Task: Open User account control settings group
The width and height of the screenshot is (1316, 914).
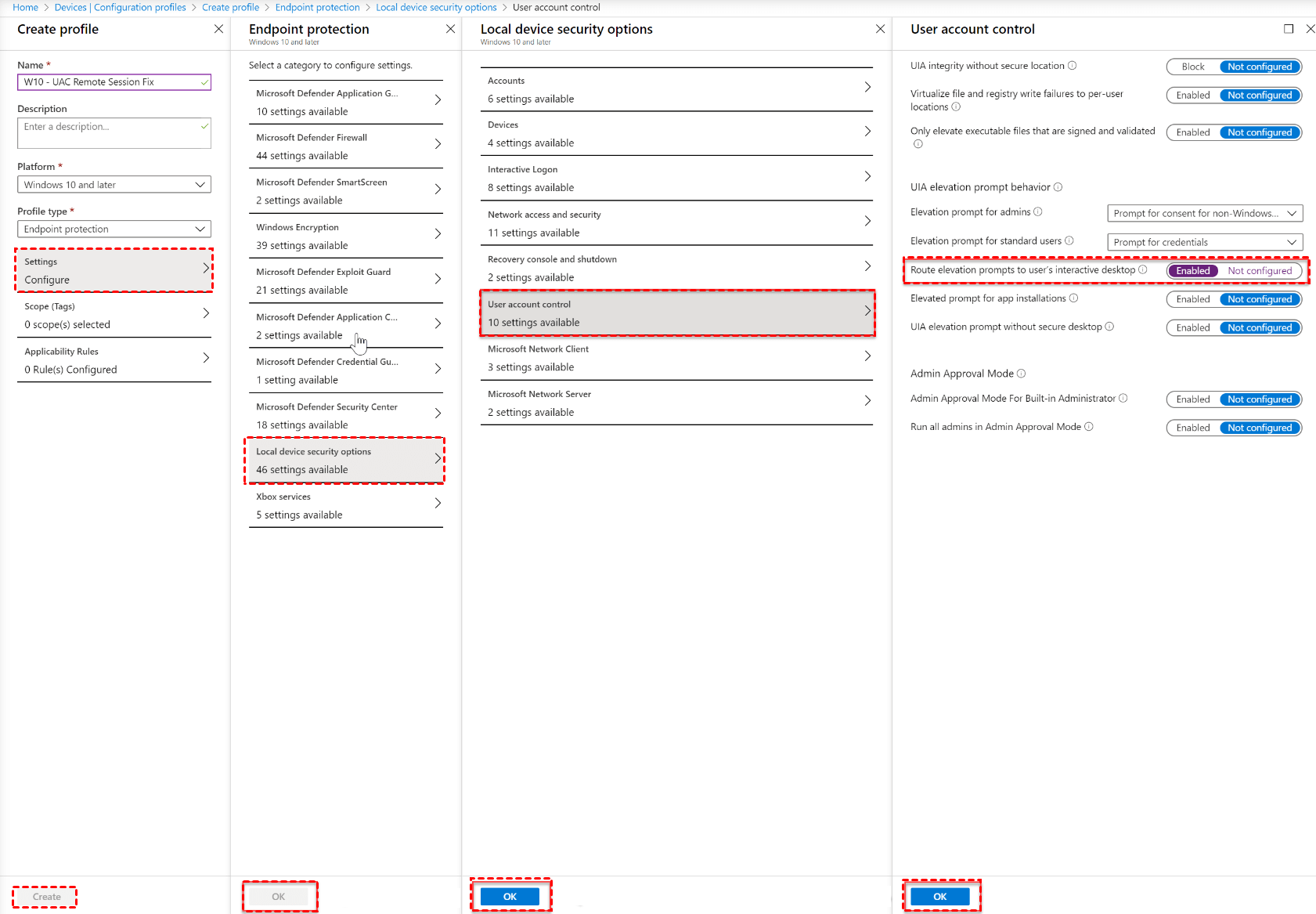Action: 676,313
